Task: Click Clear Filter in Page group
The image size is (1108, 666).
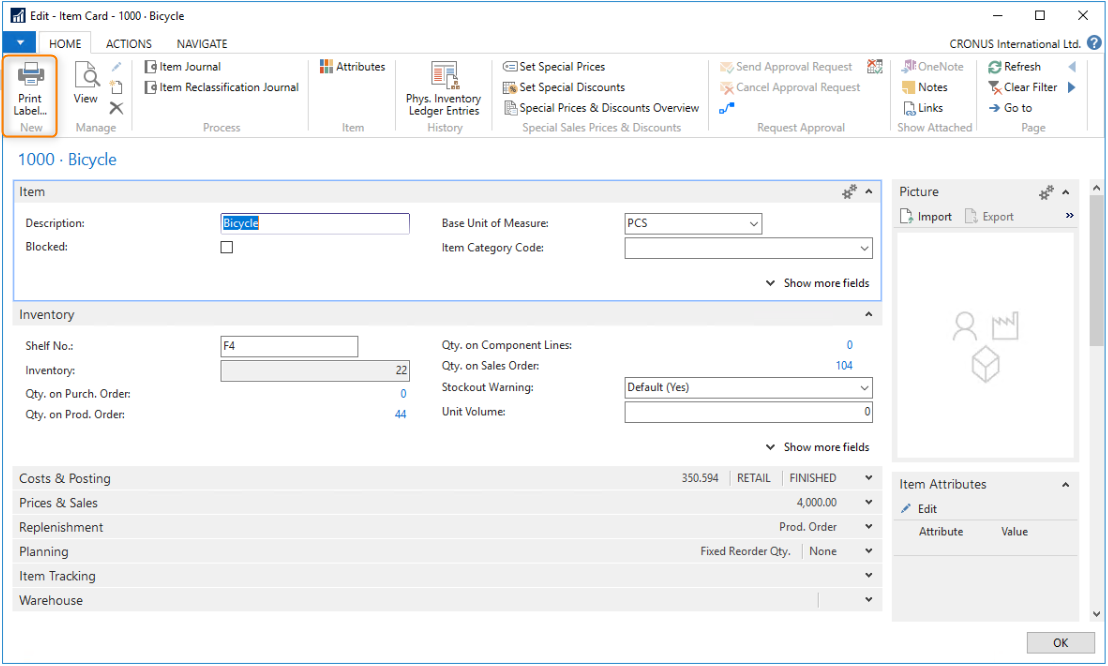Action: (1022, 87)
